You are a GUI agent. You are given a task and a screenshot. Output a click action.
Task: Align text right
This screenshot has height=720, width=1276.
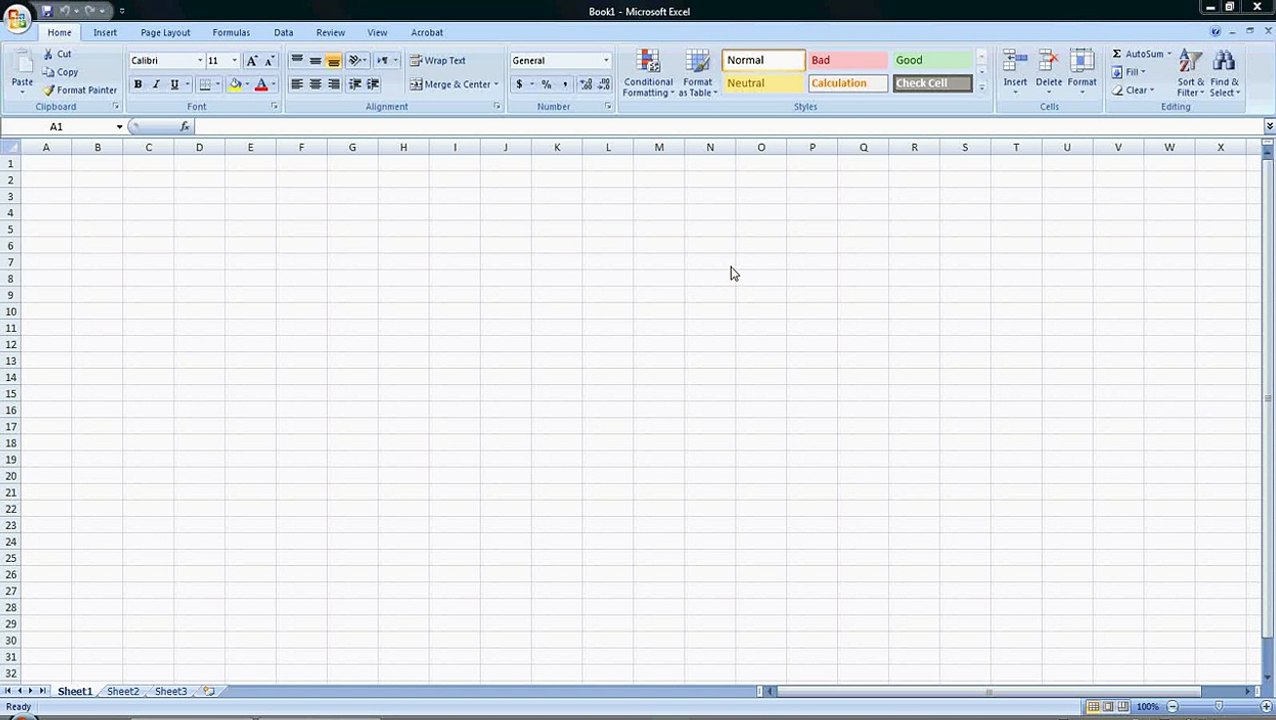pyautogui.click(x=333, y=85)
